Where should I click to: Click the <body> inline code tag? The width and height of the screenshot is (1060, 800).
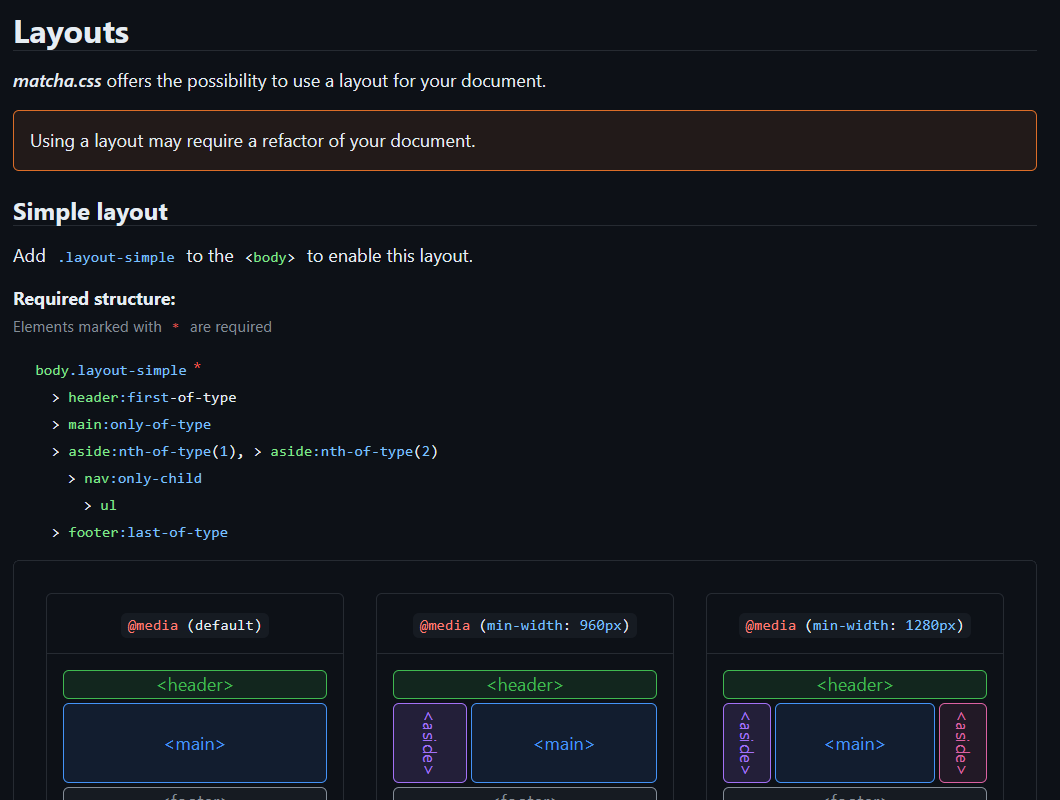pos(270,257)
